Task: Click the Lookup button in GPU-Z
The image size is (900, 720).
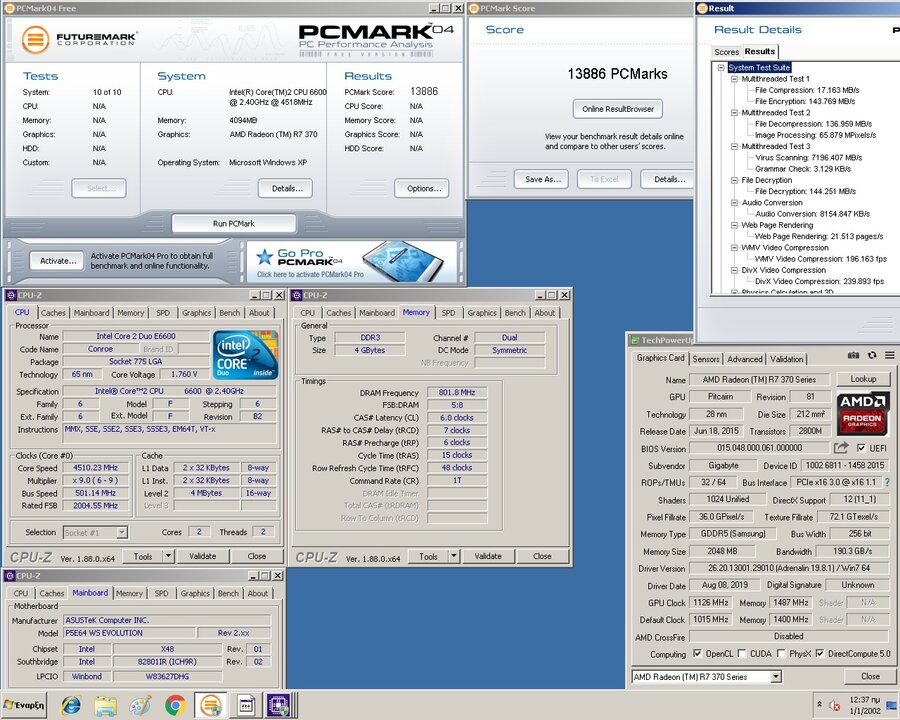Action: tap(863, 379)
